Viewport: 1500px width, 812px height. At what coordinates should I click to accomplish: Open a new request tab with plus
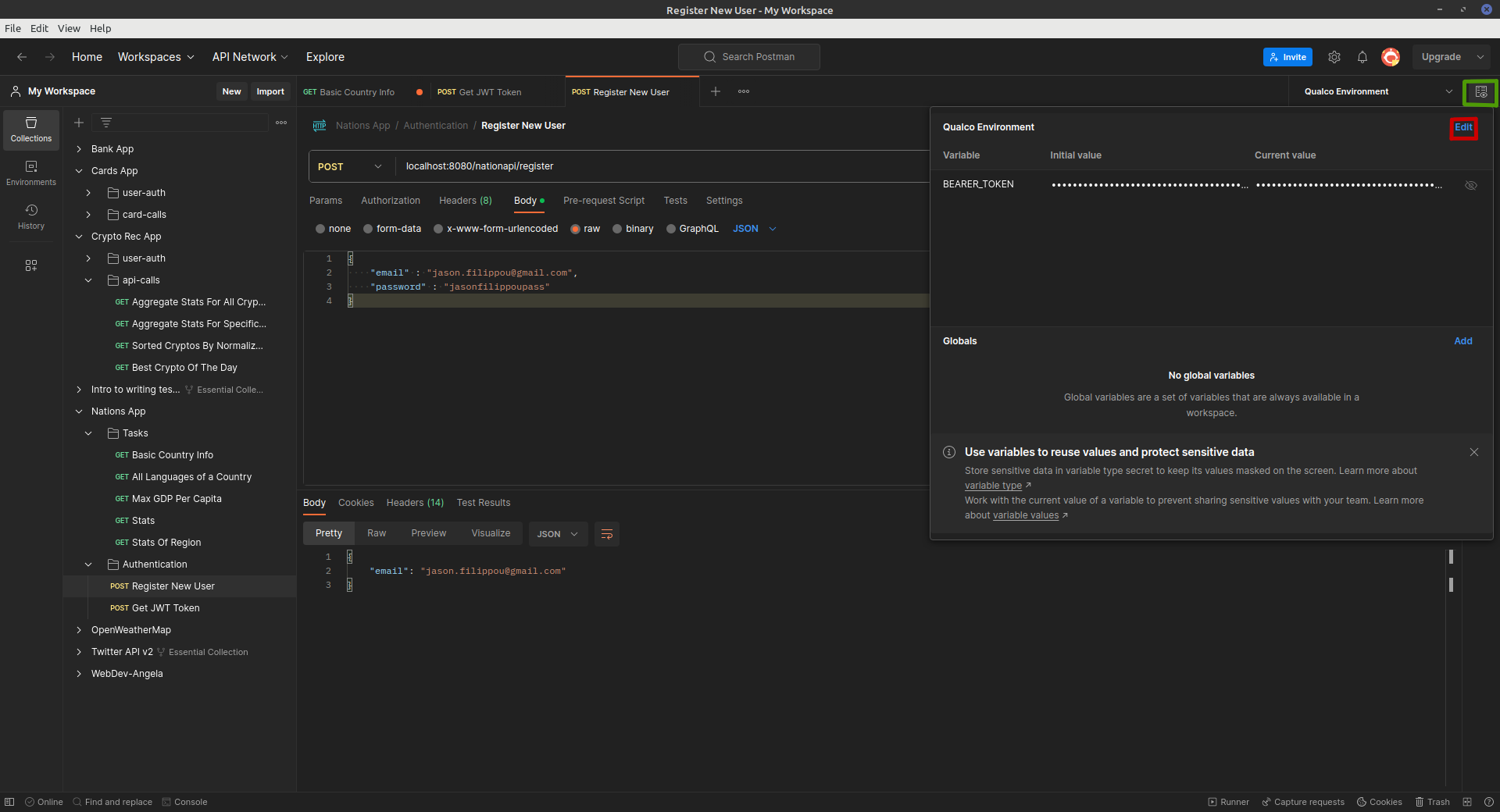(716, 91)
